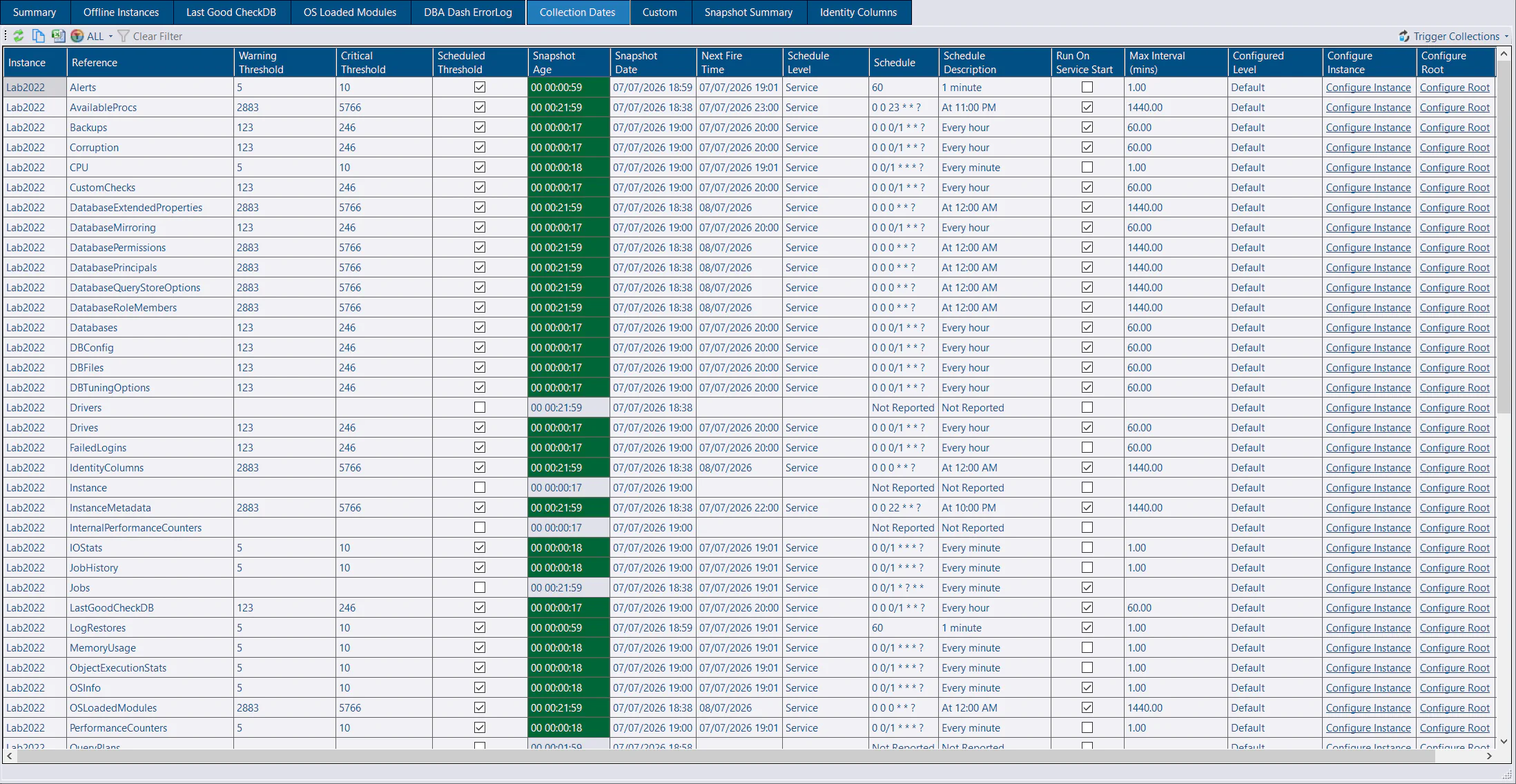Switch to the OS Loaded Modules tab

pyautogui.click(x=350, y=12)
